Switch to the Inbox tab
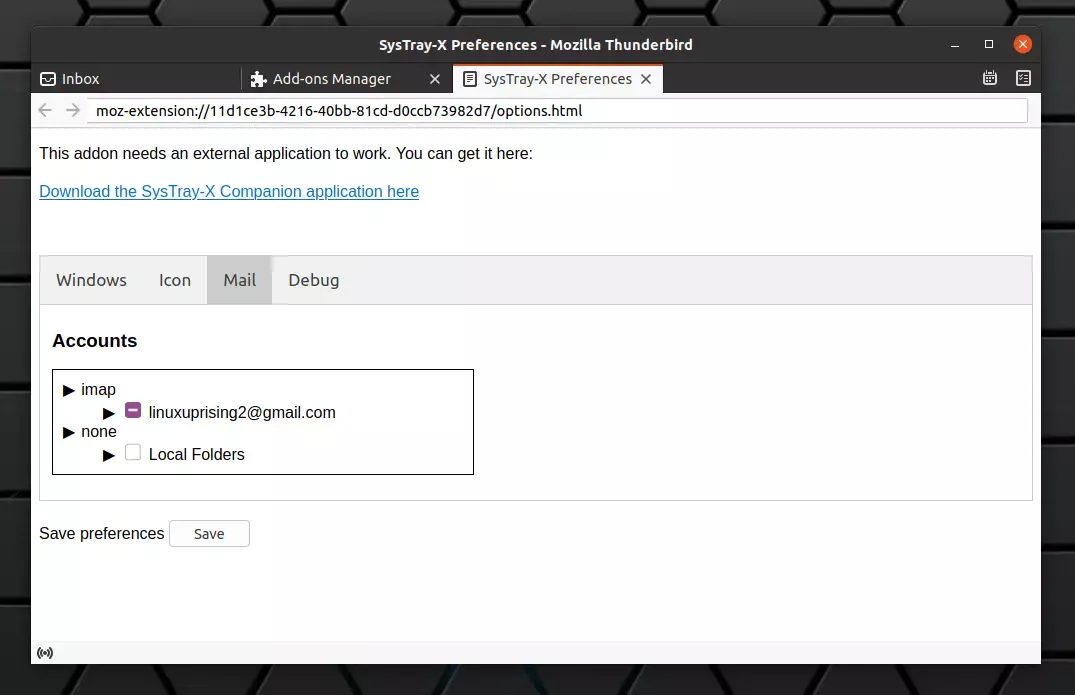 click(x=136, y=79)
